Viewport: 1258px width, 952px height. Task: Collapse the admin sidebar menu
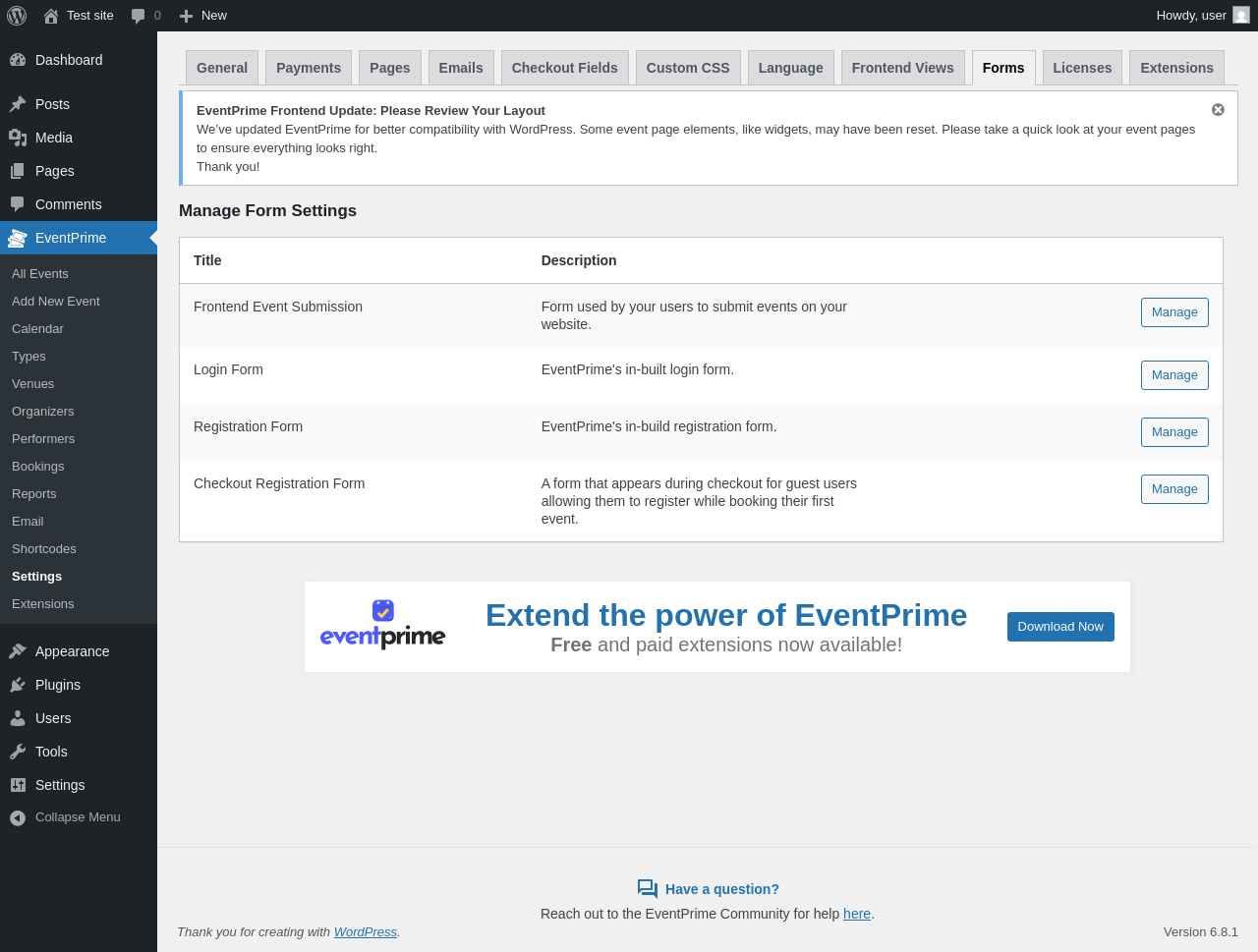[x=65, y=817]
